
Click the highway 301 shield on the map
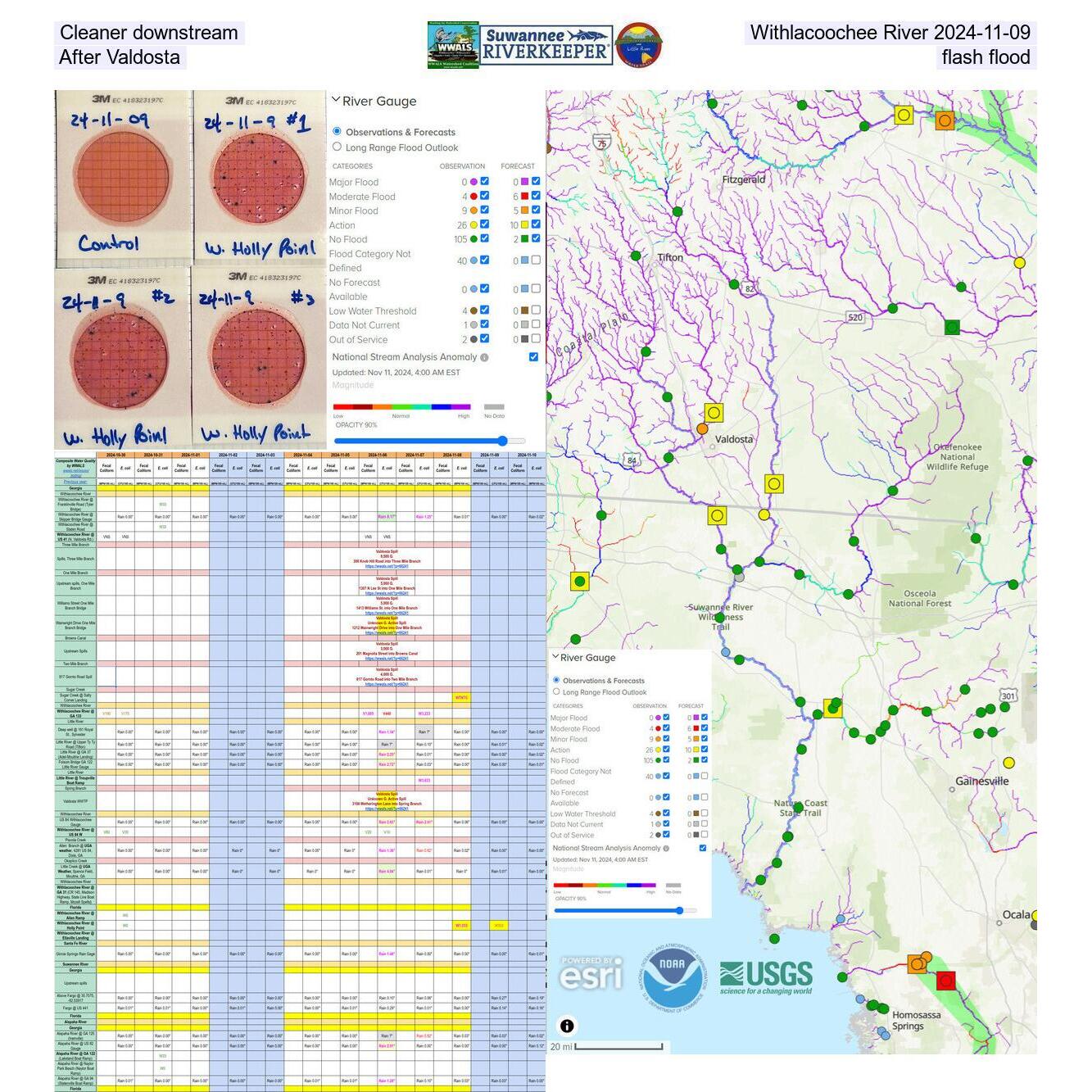[x=1008, y=696]
